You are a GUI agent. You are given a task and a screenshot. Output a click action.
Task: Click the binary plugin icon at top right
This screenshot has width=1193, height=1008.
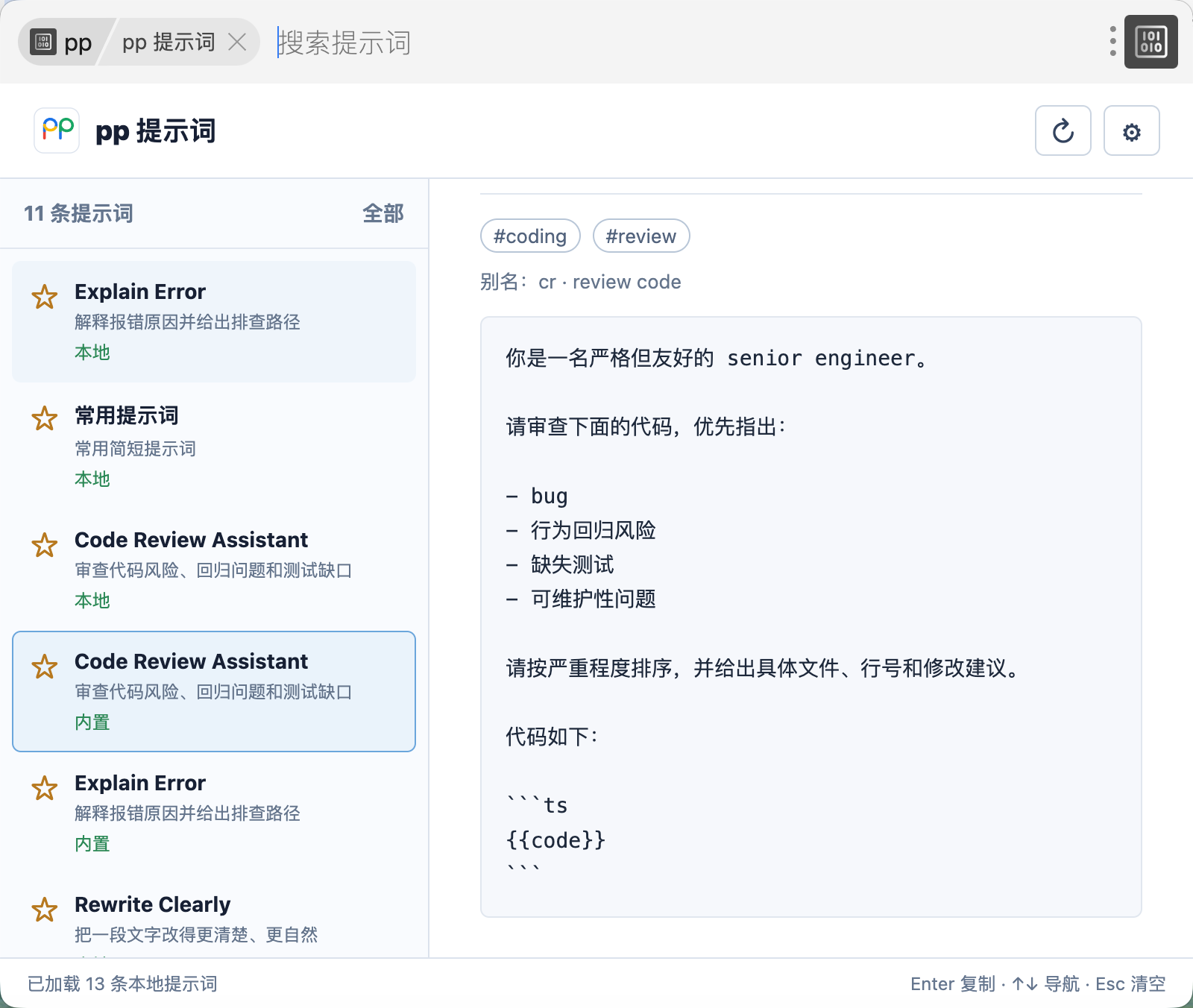1151,42
